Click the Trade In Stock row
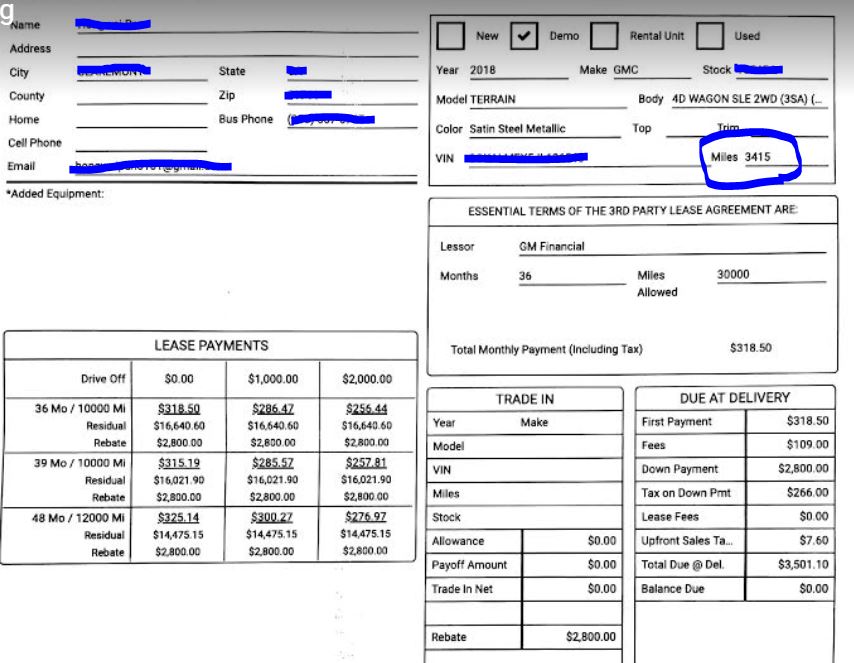 (x=524, y=518)
